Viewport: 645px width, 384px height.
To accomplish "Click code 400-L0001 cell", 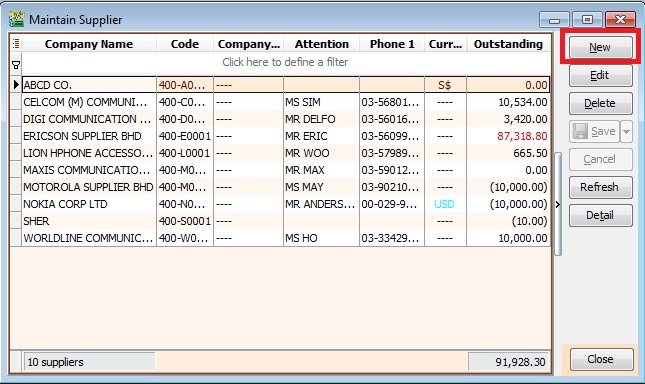I will click(185, 153).
